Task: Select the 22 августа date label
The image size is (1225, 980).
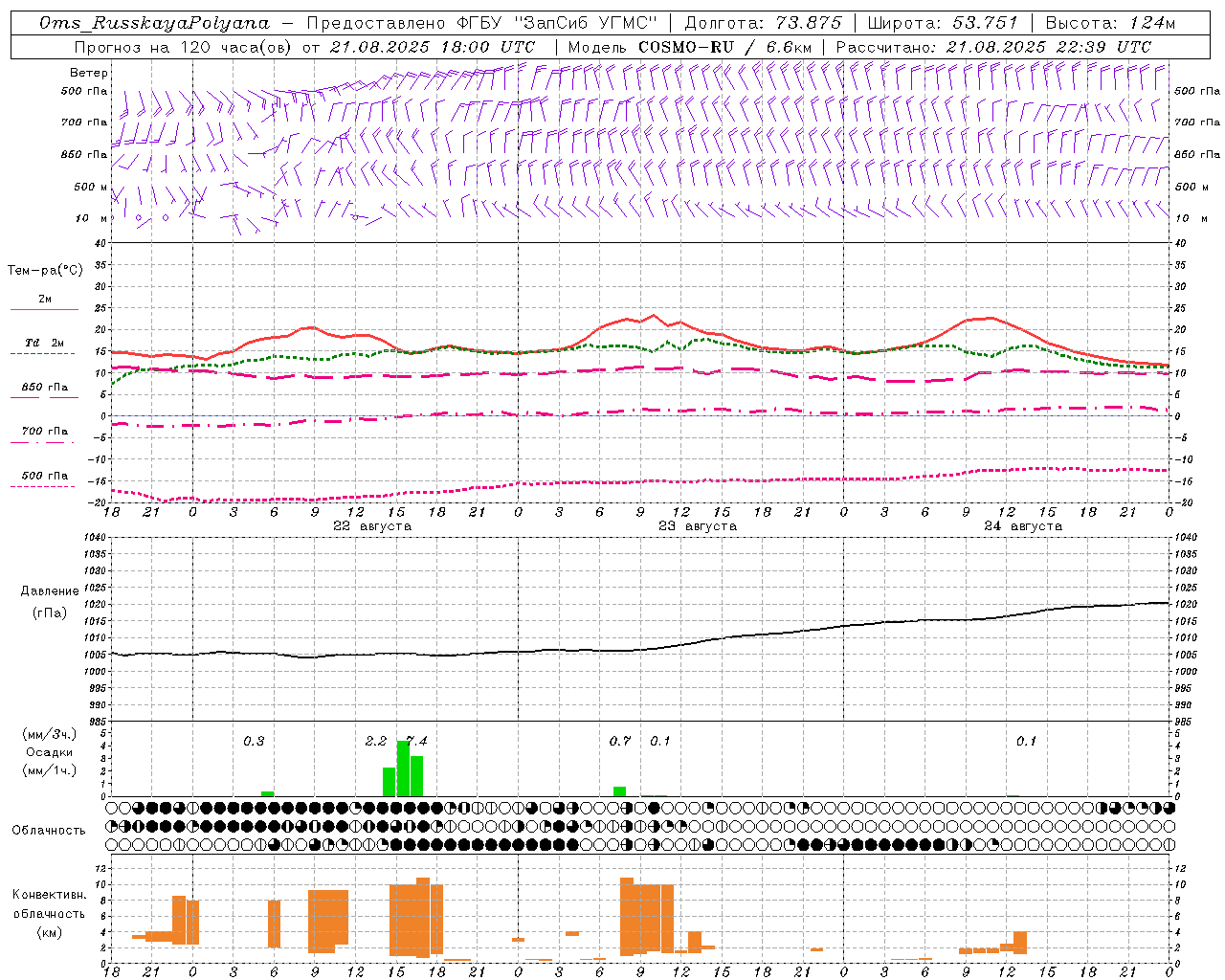Action: [x=372, y=526]
